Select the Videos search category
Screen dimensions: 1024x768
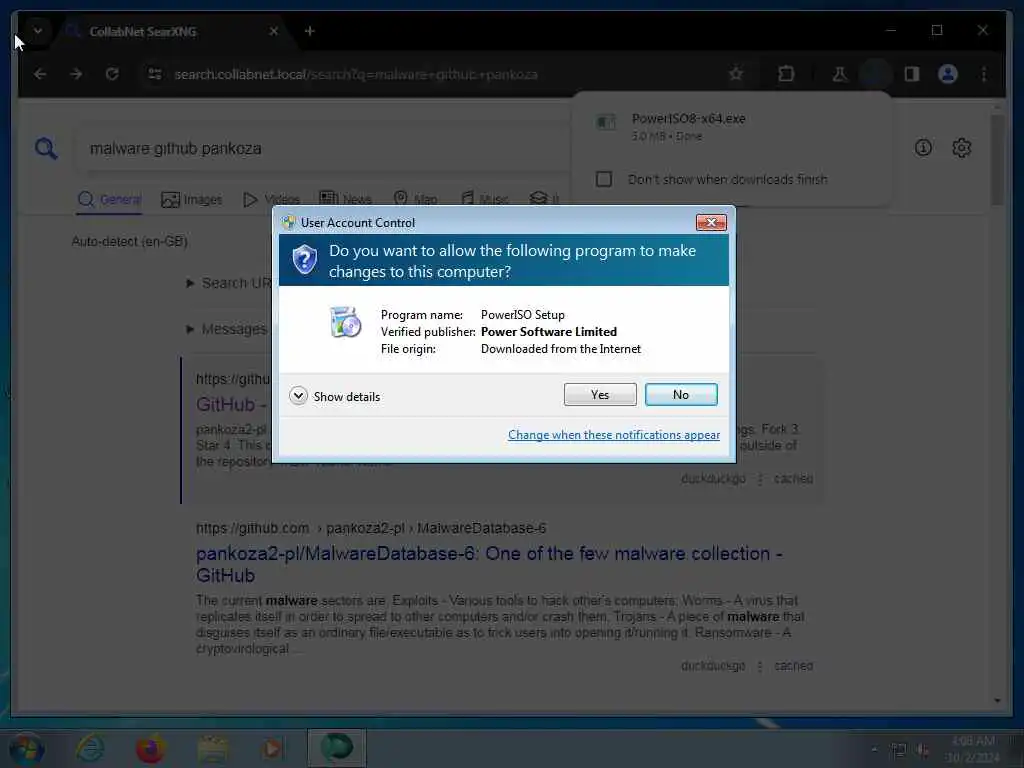tap(272, 200)
